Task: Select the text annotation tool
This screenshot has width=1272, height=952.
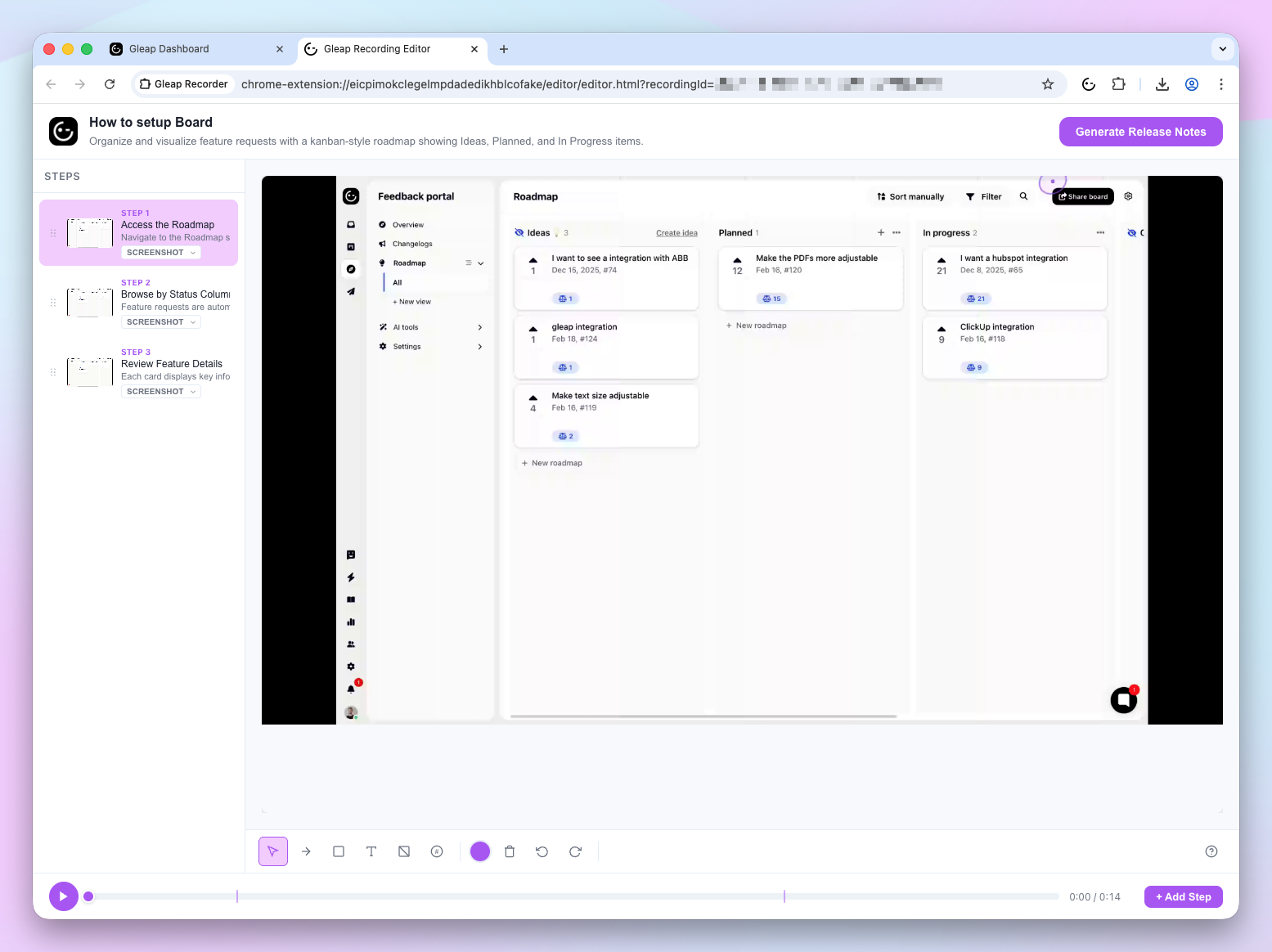Action: coord(371,851)
